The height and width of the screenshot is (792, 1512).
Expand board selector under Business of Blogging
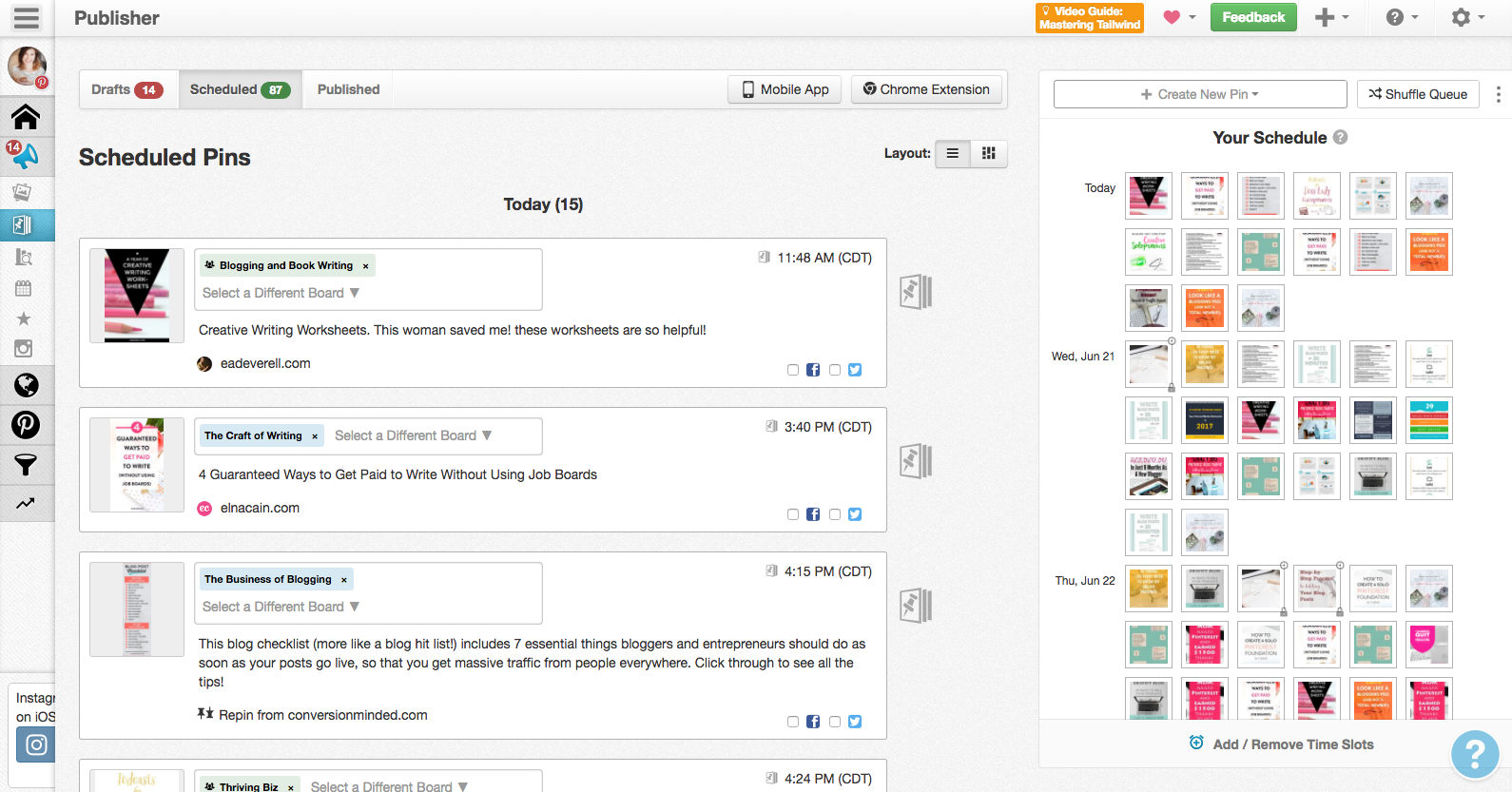[281, 607]
